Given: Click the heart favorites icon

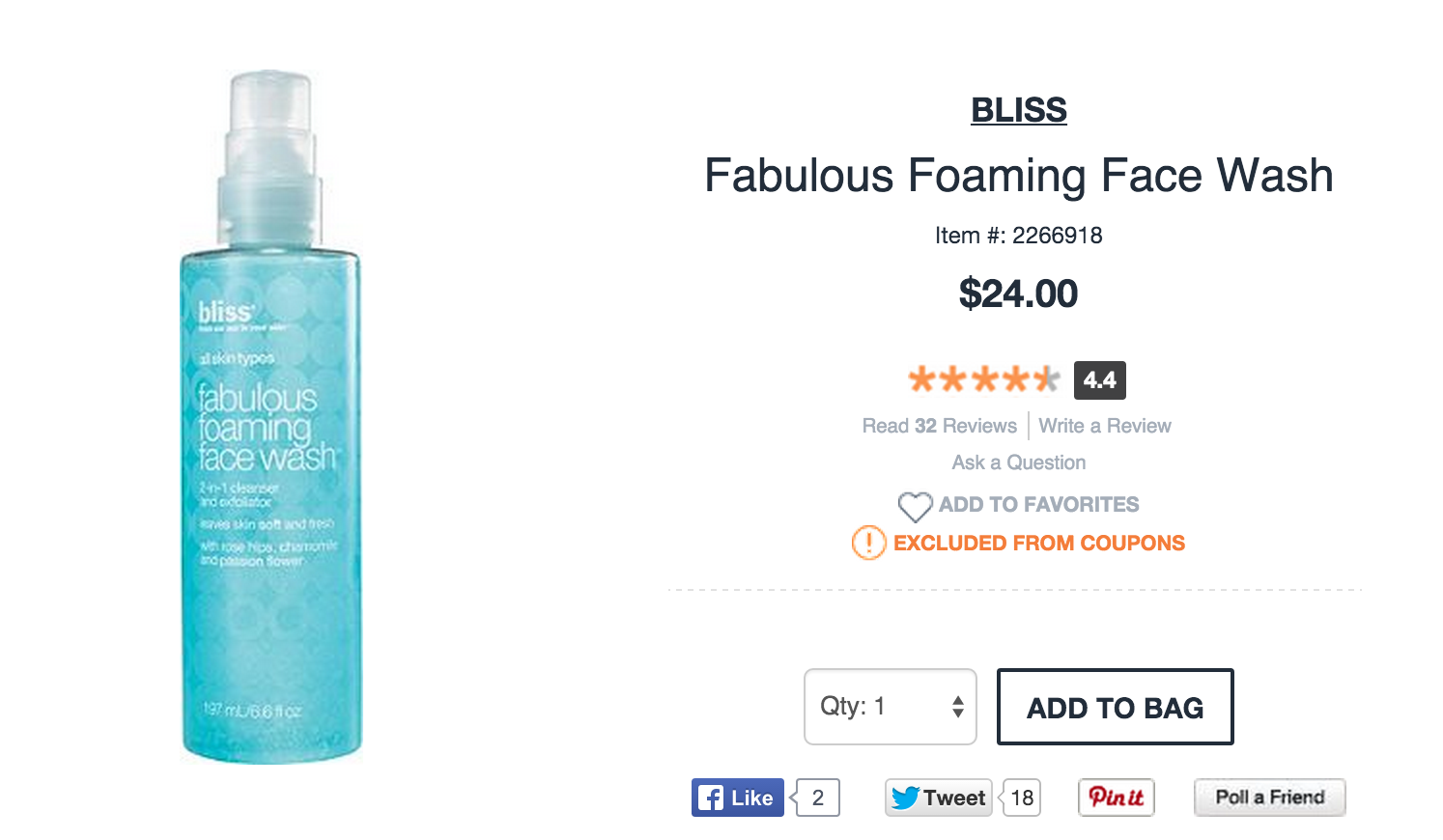Looking at the screenshot, I should 914,506.
